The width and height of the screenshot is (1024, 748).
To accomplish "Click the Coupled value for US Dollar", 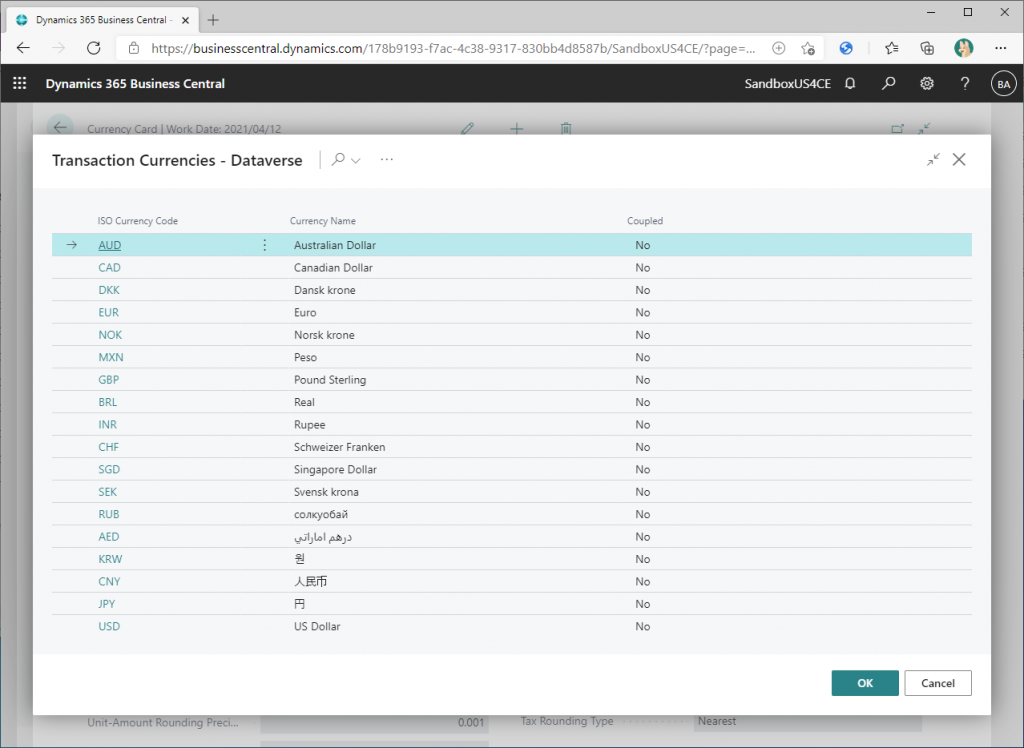I will click(x=643, y=626).
